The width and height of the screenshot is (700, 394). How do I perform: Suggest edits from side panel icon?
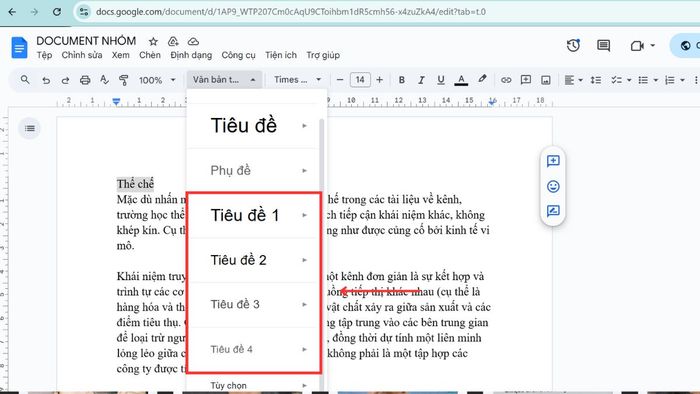pyautogui.click(x=553, y=211)
